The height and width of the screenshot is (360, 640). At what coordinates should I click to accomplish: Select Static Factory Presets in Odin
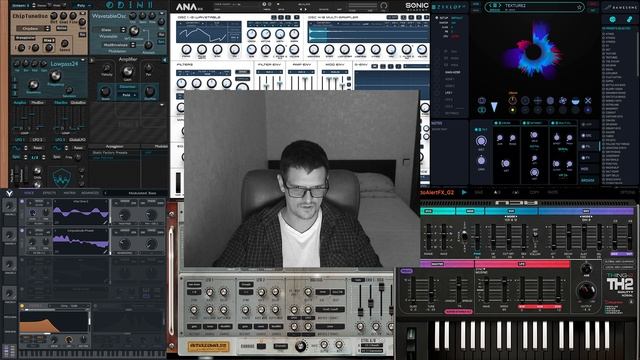pos(110,153)
